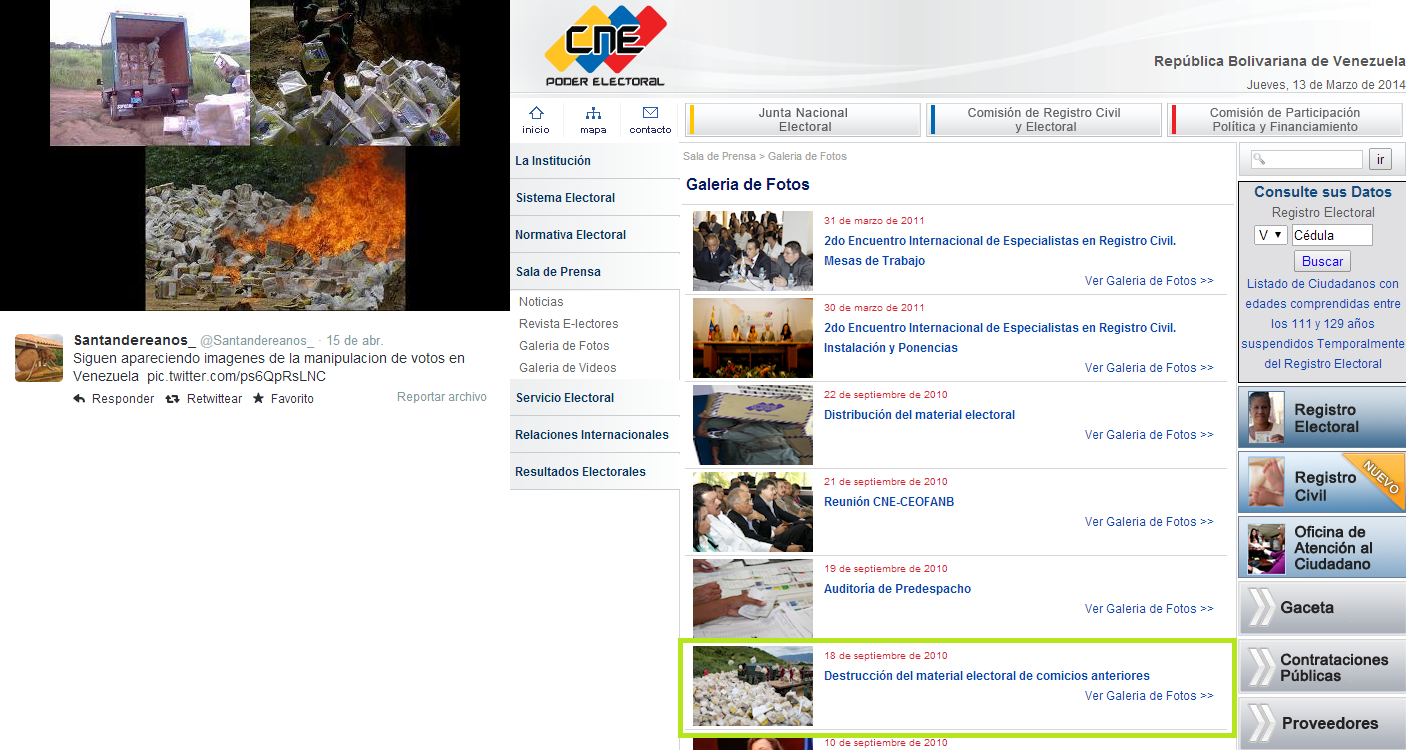Click the ir search button
The height and width of the screenshot is (751, 1406).
coord(1380,159)
